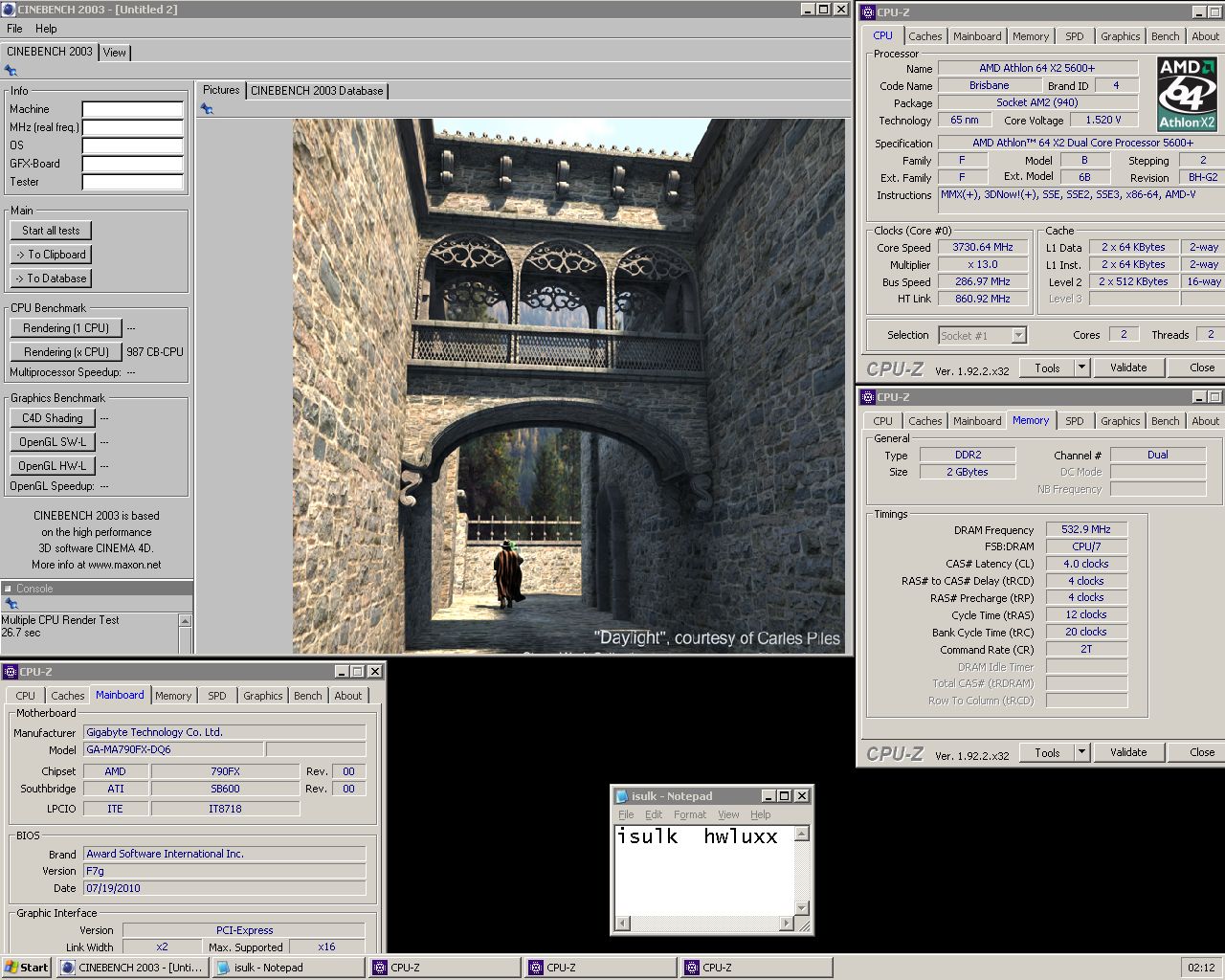Click the MHz (real freq.) input field
1225x980 pixels.
(132, 127)
